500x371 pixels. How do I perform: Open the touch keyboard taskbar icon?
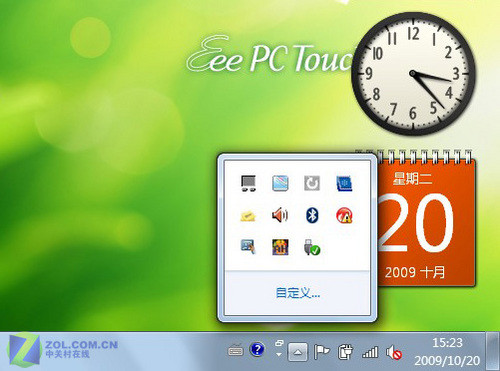click(236, 350)
